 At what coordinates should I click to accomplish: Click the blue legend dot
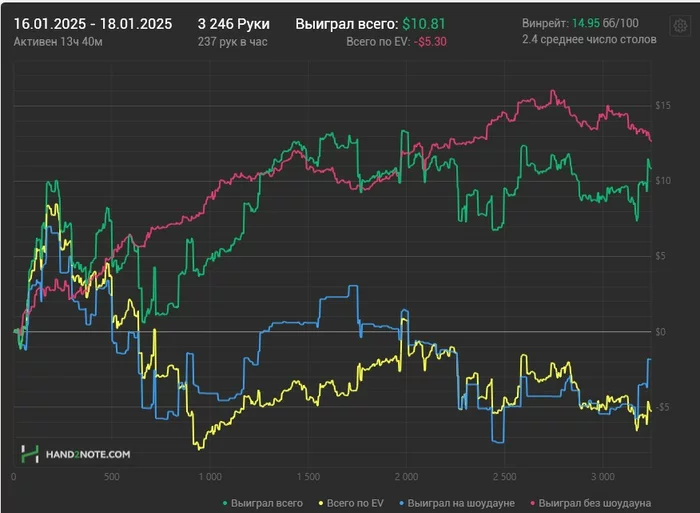[401, 504]
